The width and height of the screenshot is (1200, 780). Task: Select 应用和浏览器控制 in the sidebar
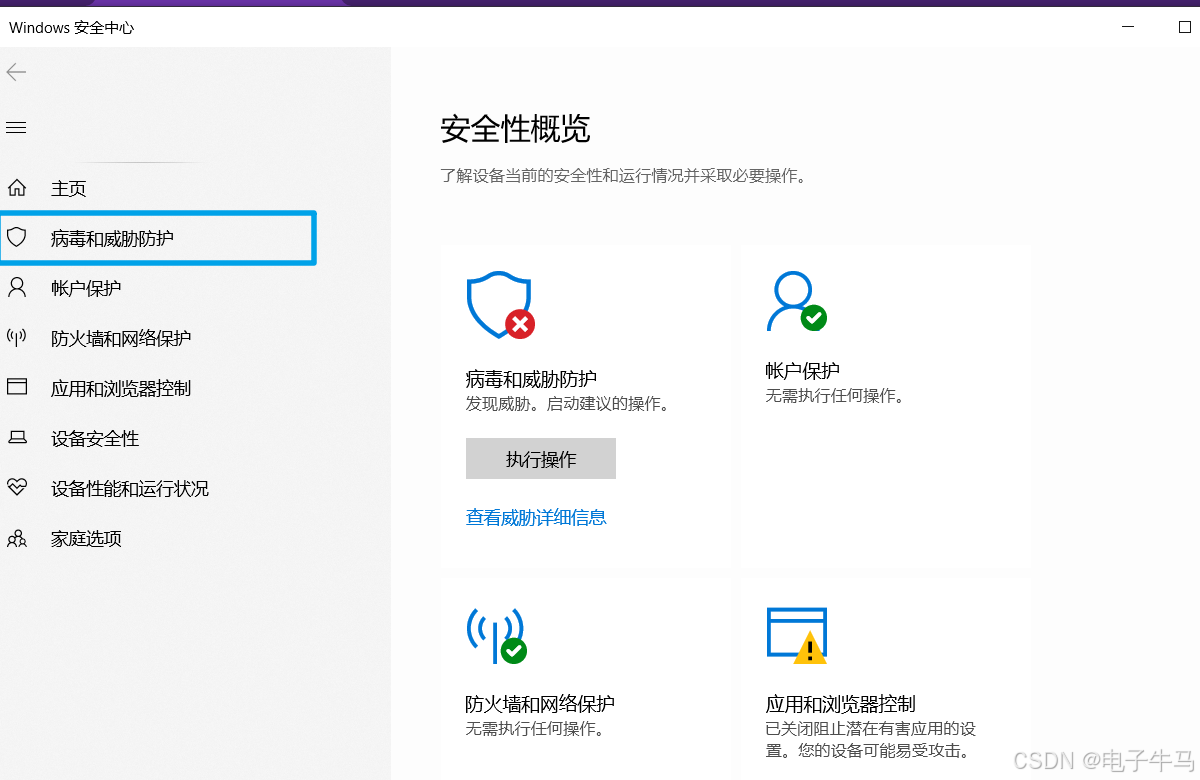(121, 388)
